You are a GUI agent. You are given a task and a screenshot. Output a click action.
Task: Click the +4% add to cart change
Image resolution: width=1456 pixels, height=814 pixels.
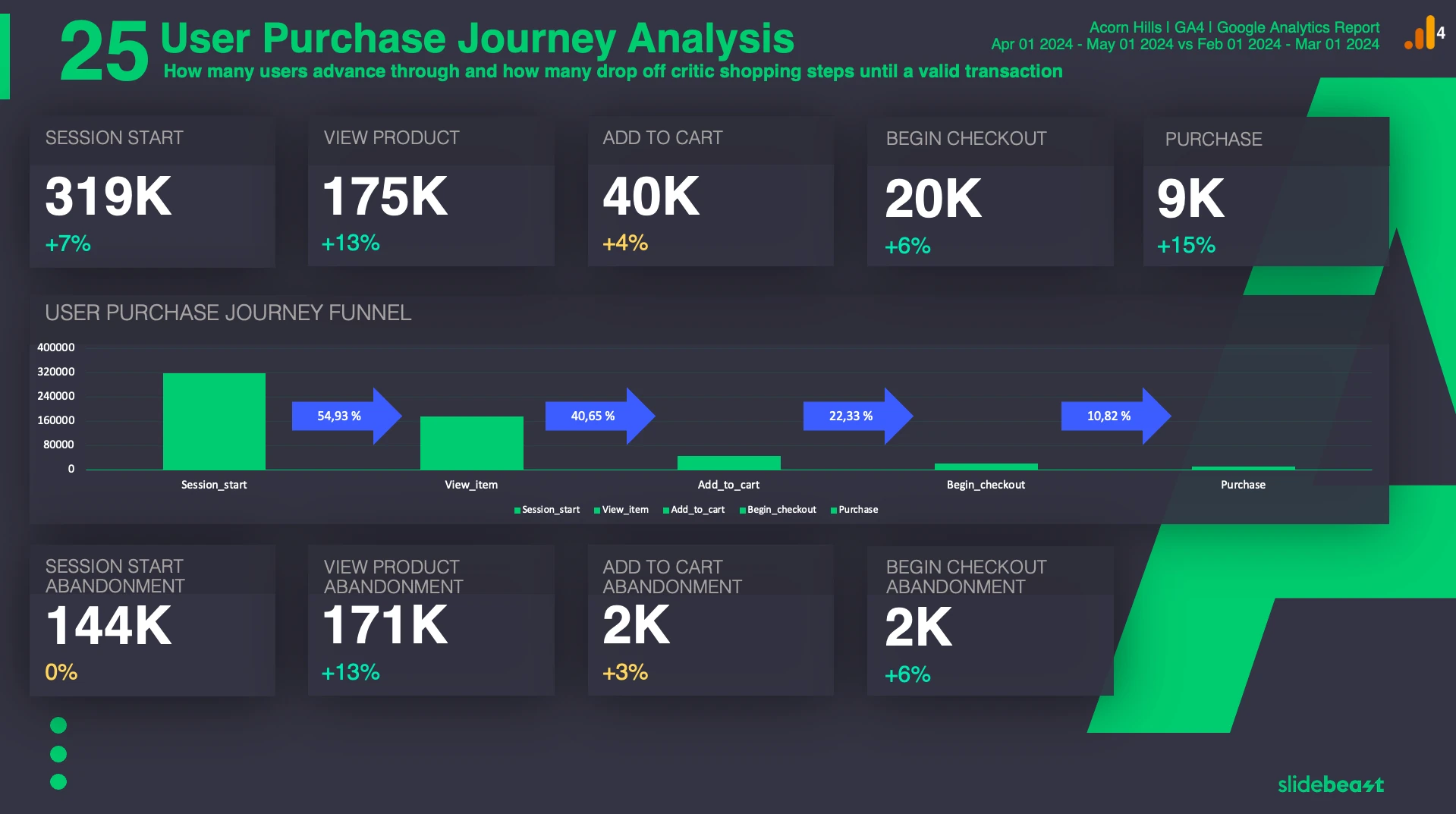(625, 243)
